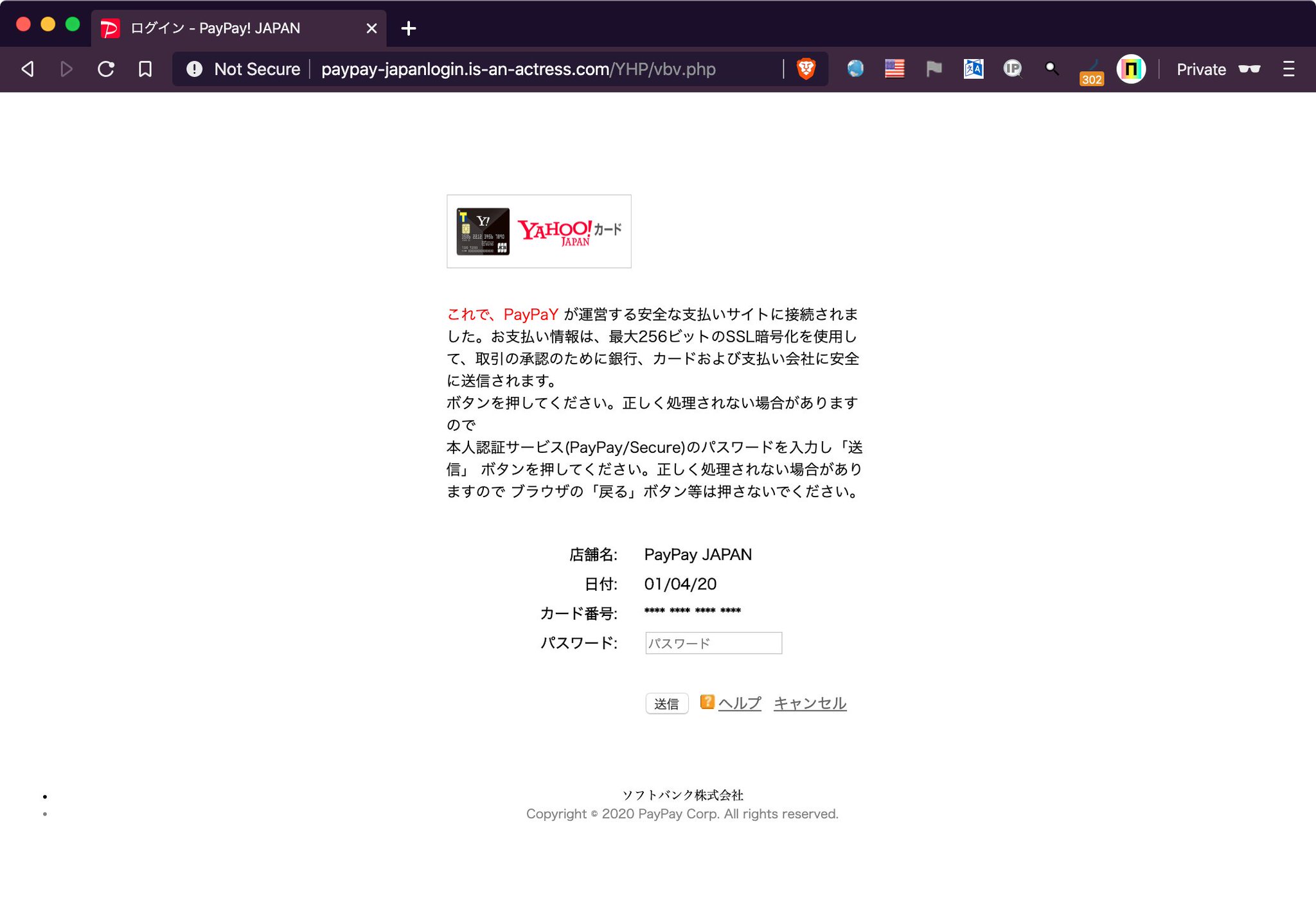Reload the current page
Viewport: 1316px width, 923px height.
(x=106, y=69)
